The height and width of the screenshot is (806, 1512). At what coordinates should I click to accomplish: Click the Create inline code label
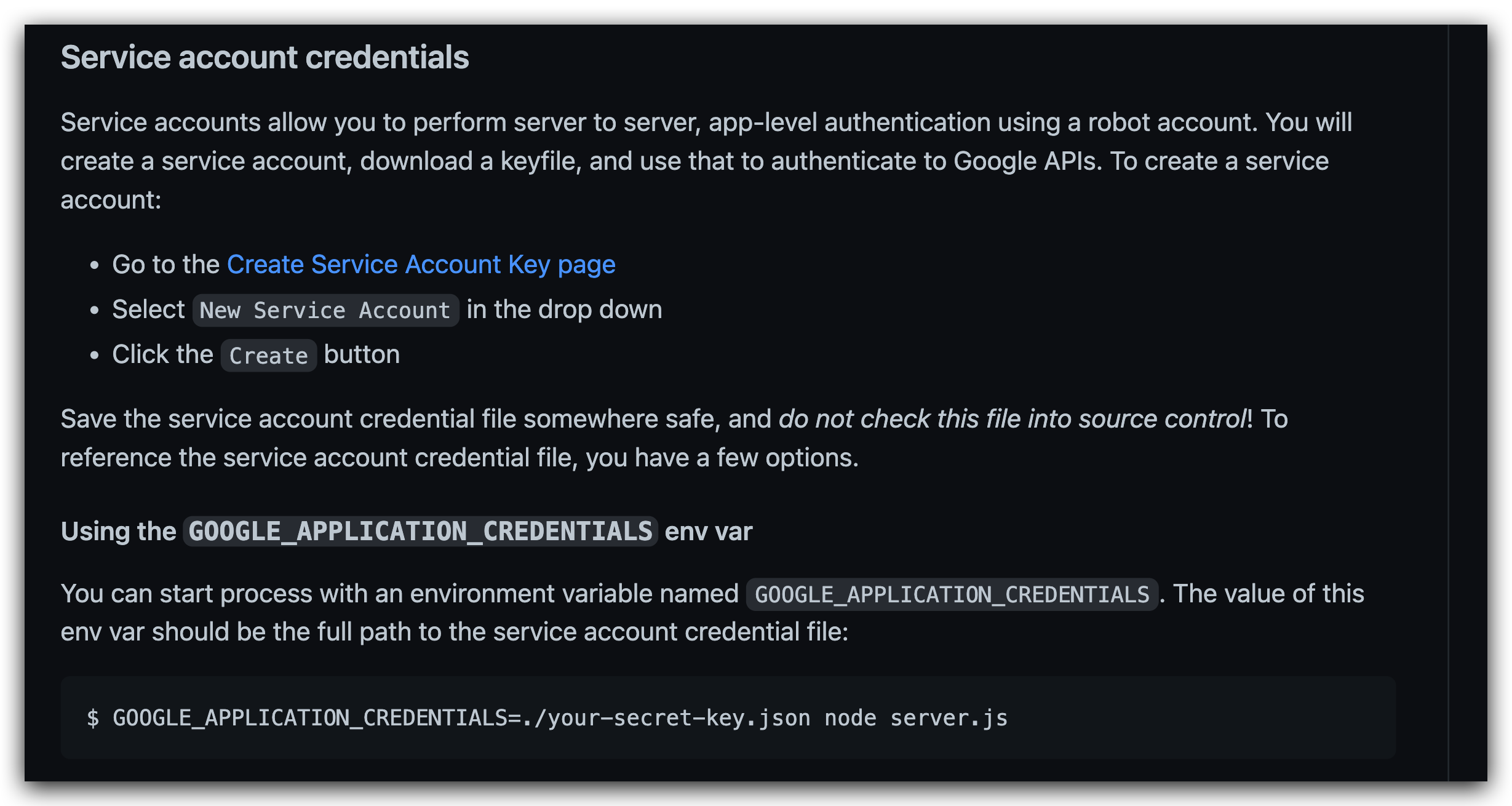click(268, 356)
